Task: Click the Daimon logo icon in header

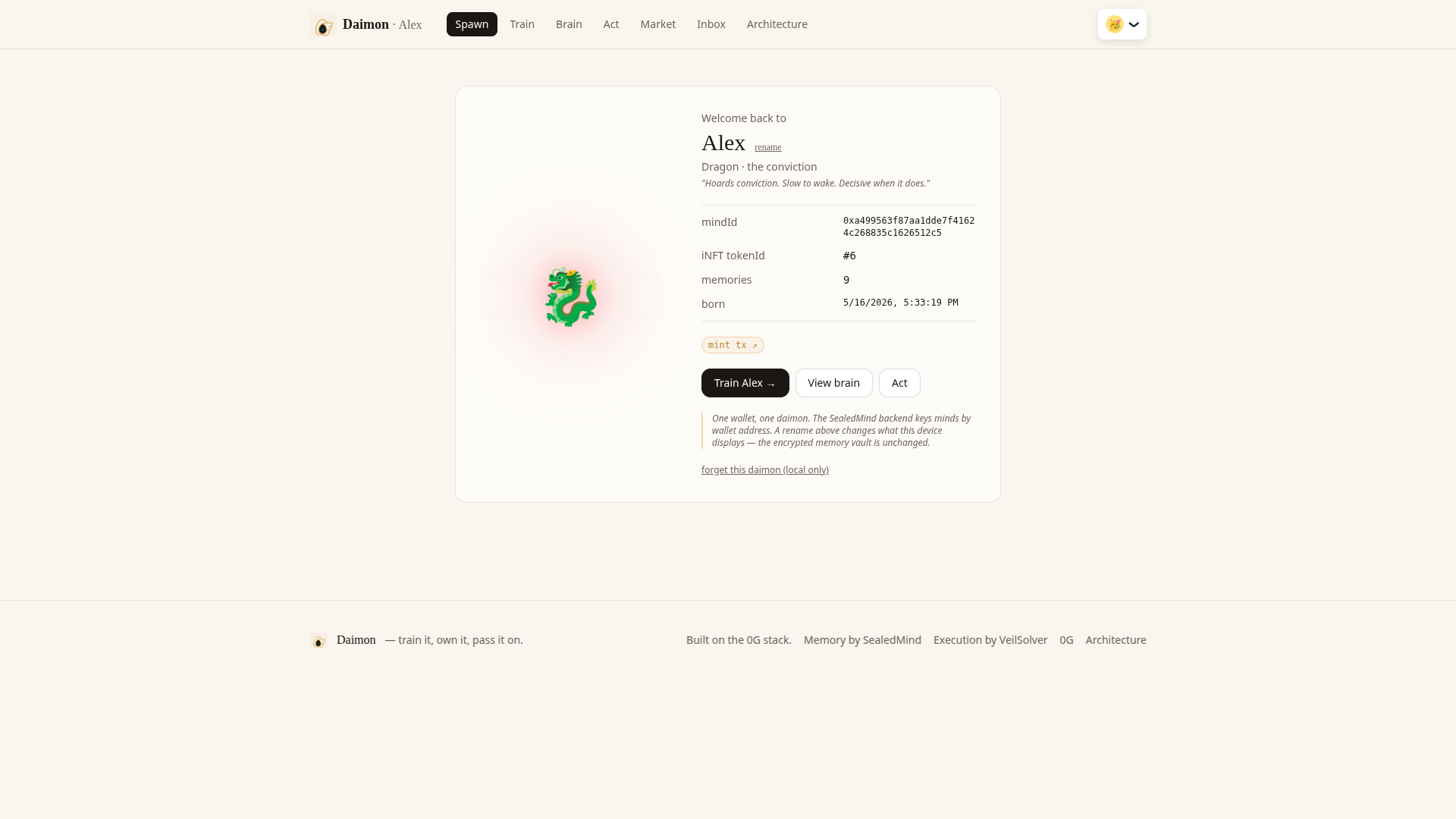Action: pyautogui.click(x=323, y=25)
